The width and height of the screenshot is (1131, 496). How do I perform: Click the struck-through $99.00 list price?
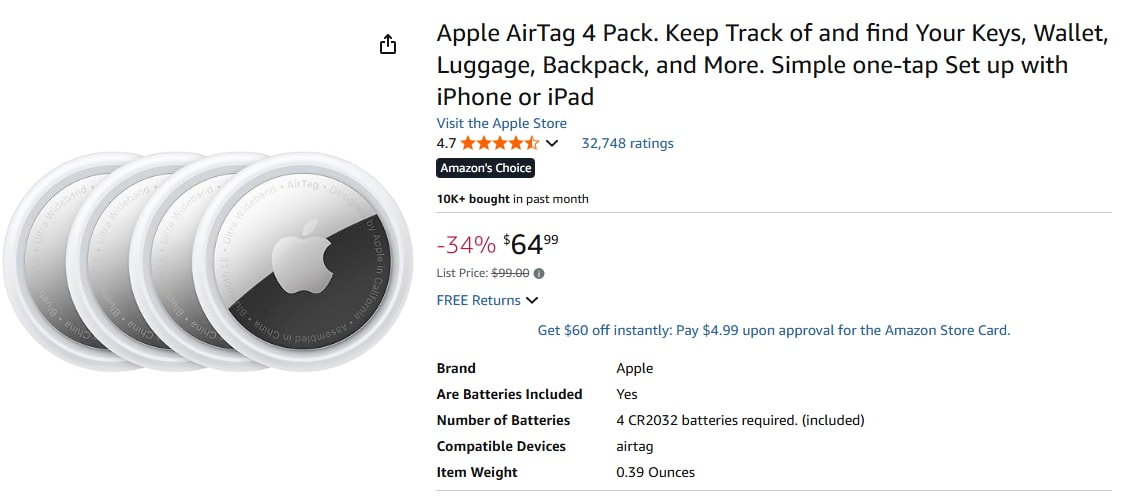point(509,273)
